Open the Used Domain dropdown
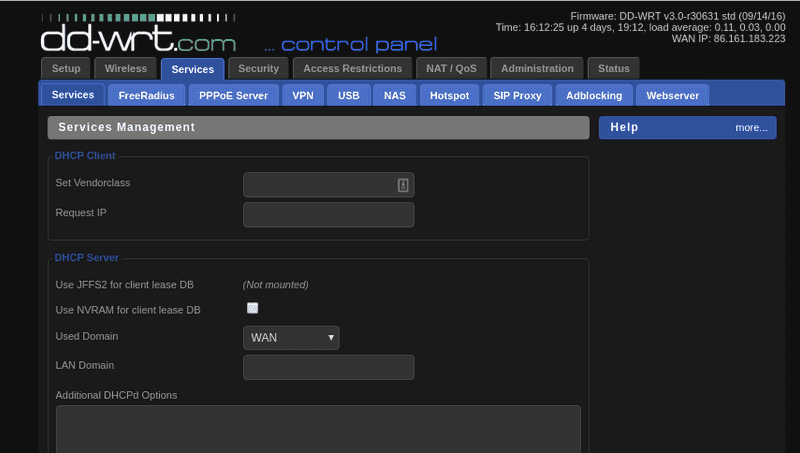This screenshot has width=800, height=453. 291,338
